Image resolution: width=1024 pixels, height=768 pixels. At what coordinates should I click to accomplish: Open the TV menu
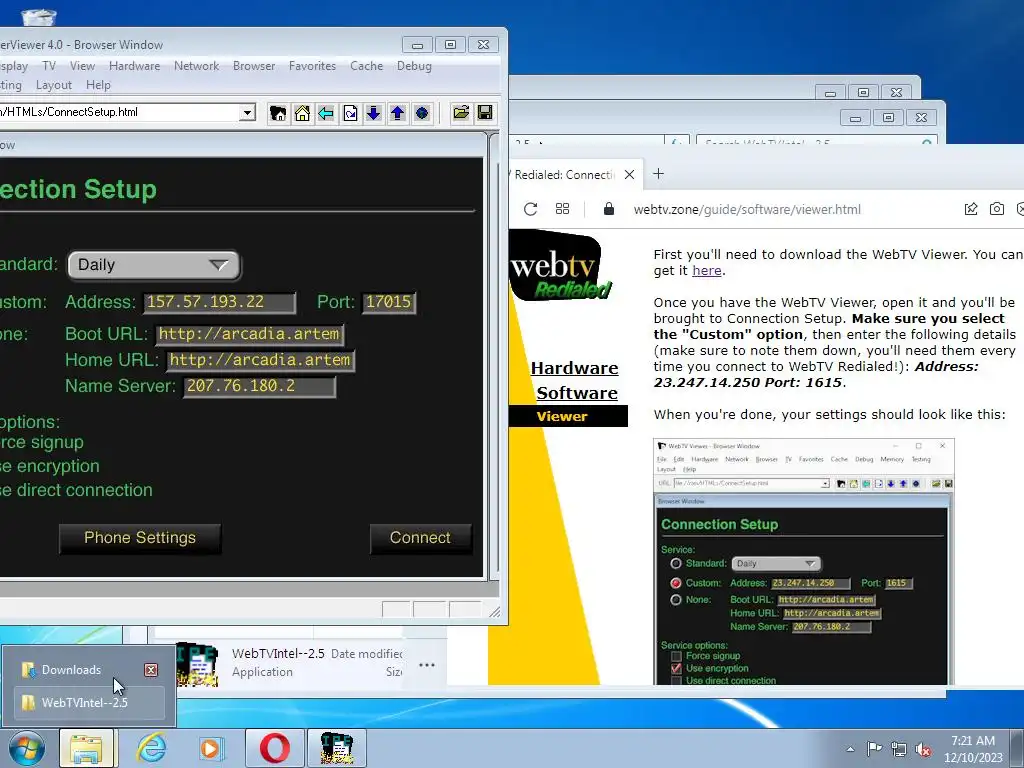pyautogui.click(x=49, y=66)
